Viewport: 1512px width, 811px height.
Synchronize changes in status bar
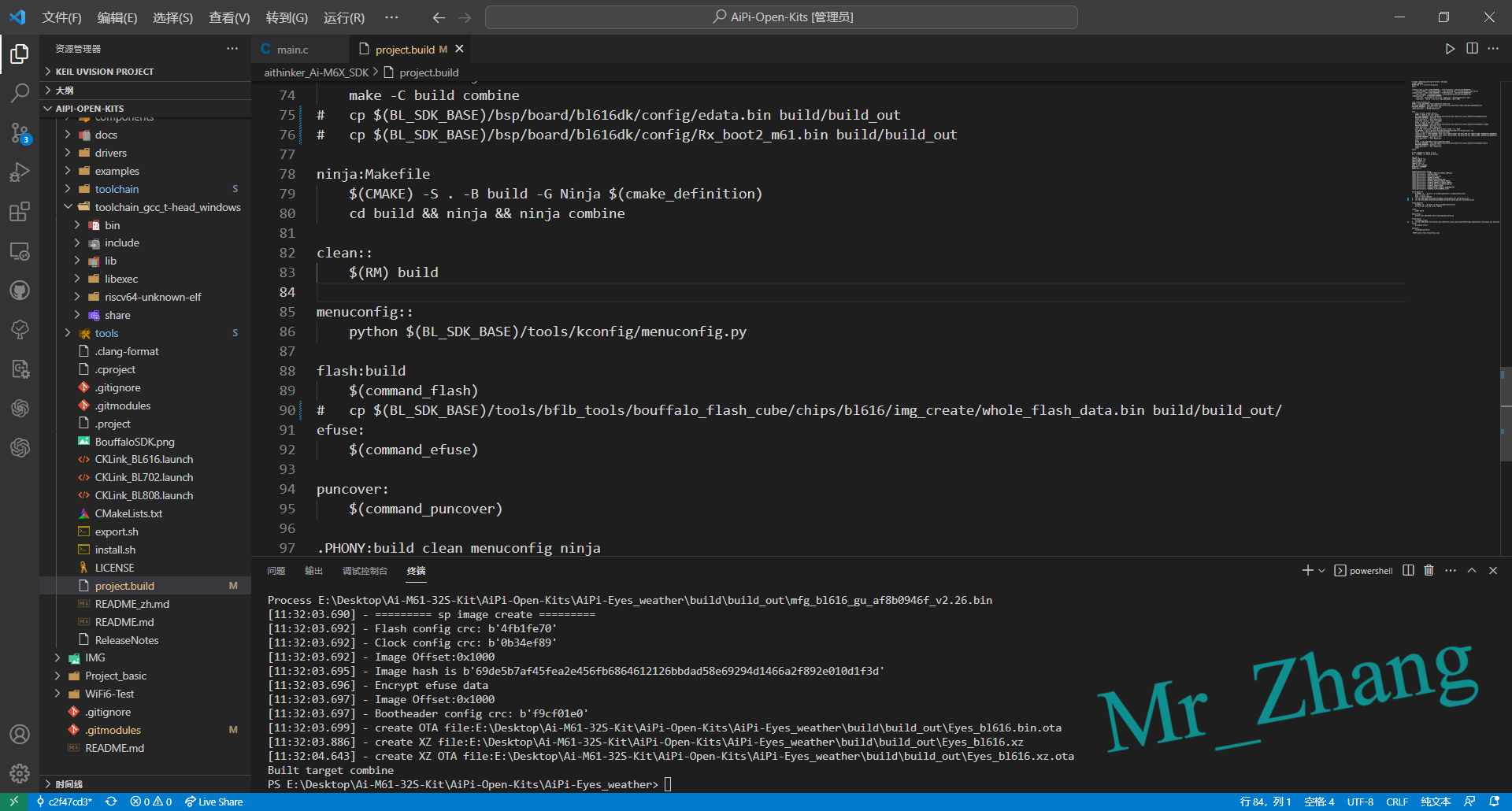[111, 802]
